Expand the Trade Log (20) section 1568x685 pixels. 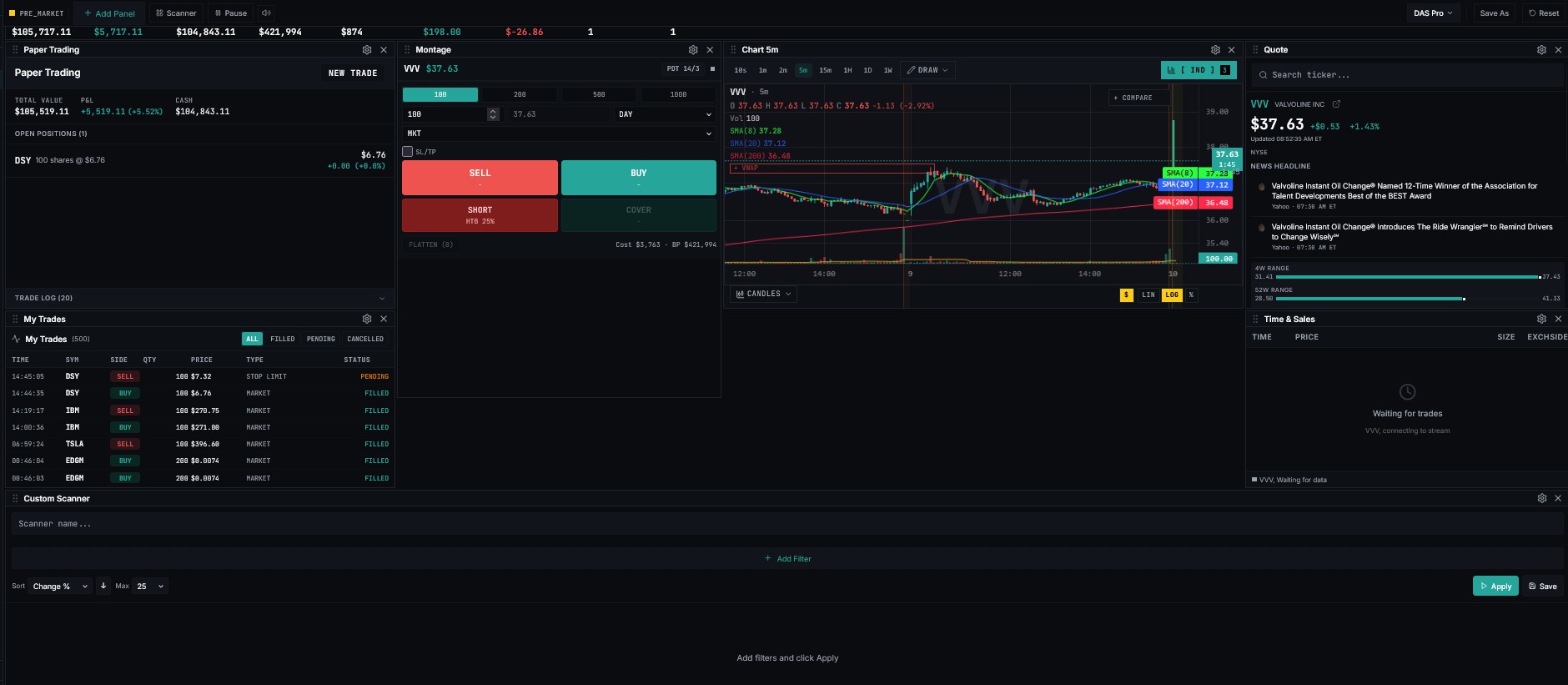pyautogui.click(x=200, y=298)
